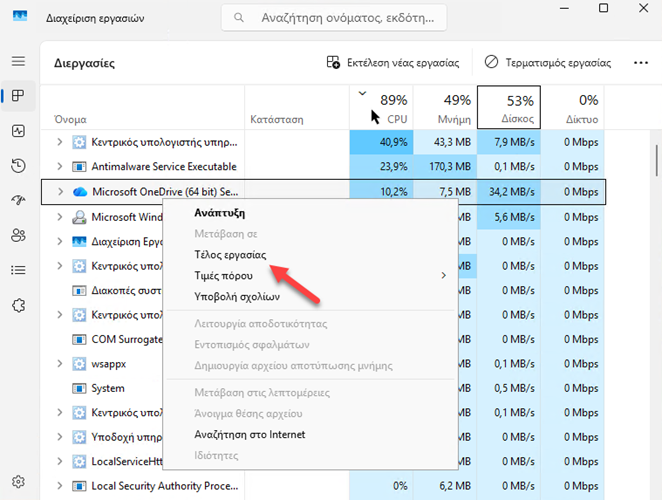662x500 pixels.
Task: Expand the Antimalware Service Executable row
Action: click(60, 166)
